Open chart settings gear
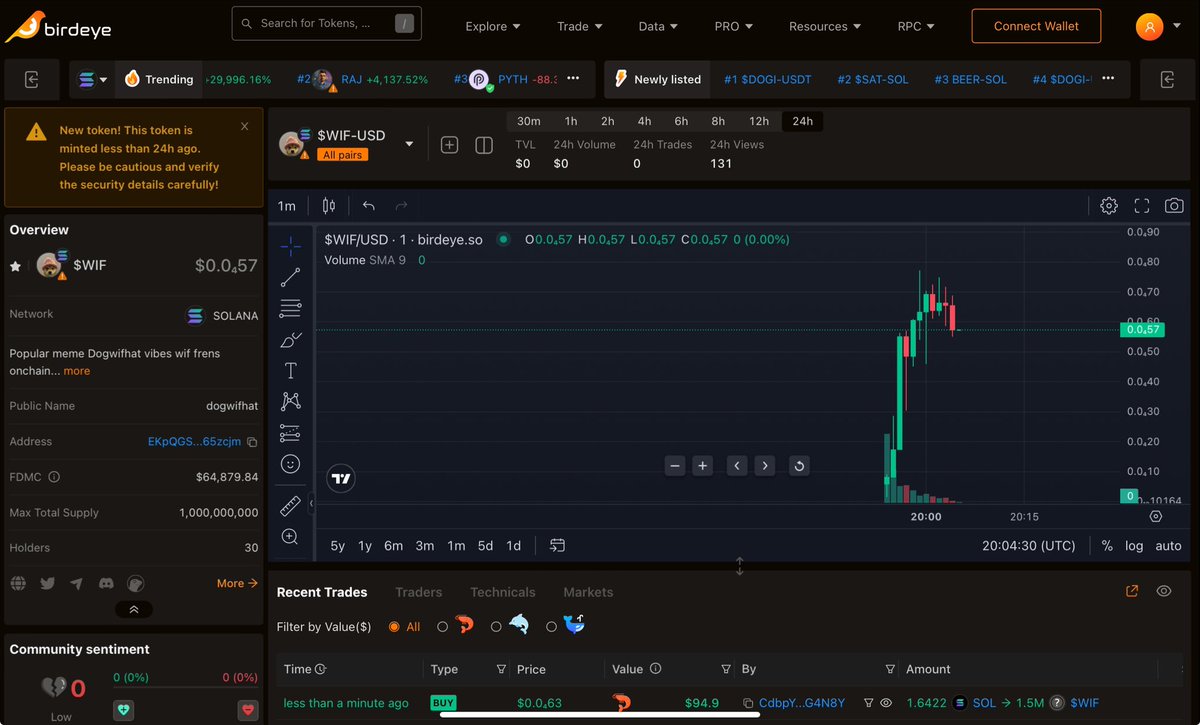The width and height of the screenshot is (1200, 725). 1109,206
